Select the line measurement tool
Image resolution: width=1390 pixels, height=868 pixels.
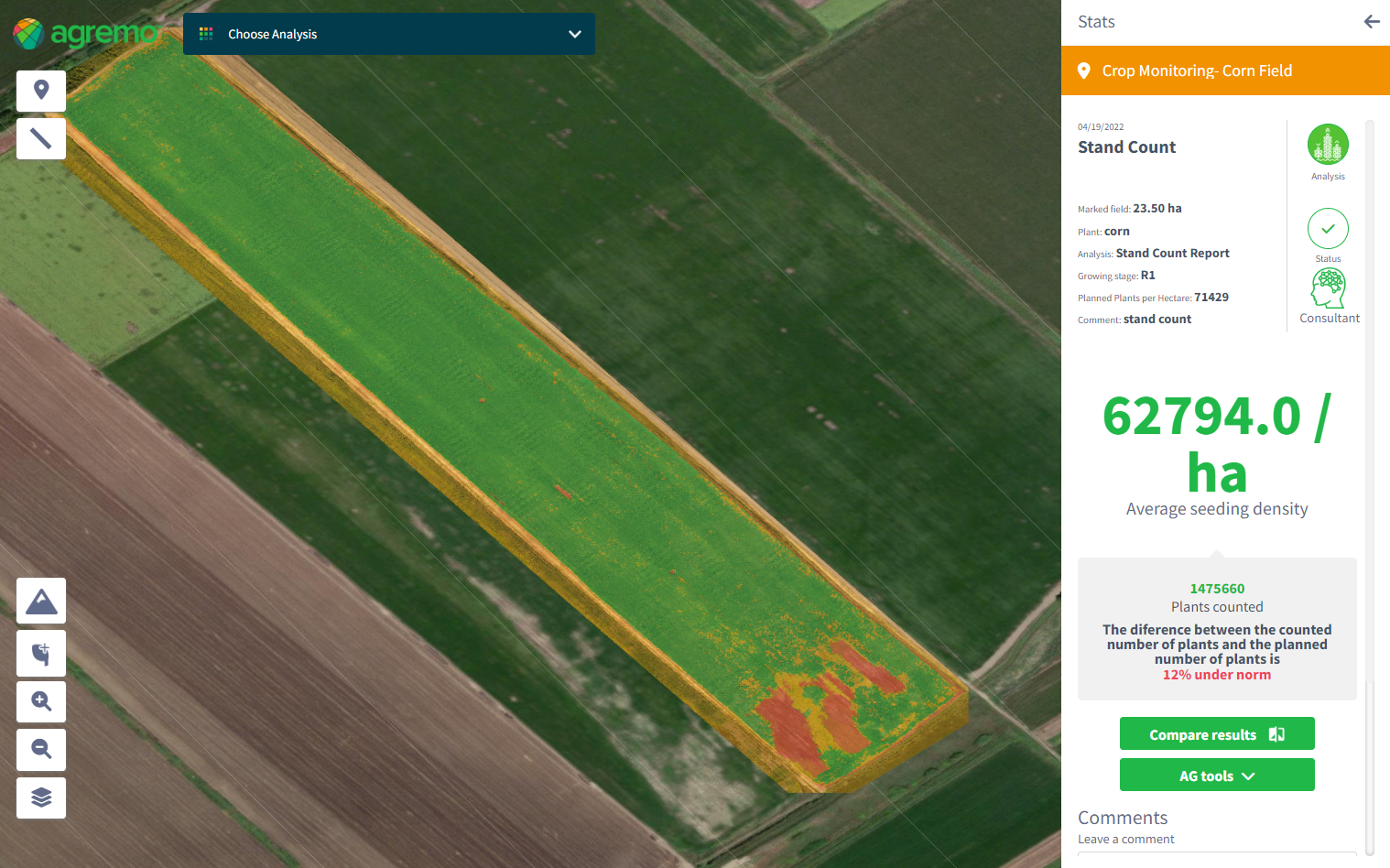click(41, 138)
